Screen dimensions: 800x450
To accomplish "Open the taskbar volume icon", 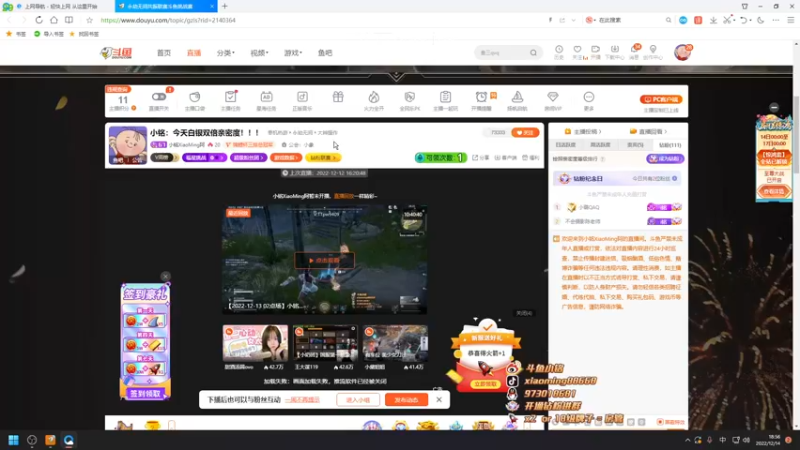I will (x=746, y=440).
